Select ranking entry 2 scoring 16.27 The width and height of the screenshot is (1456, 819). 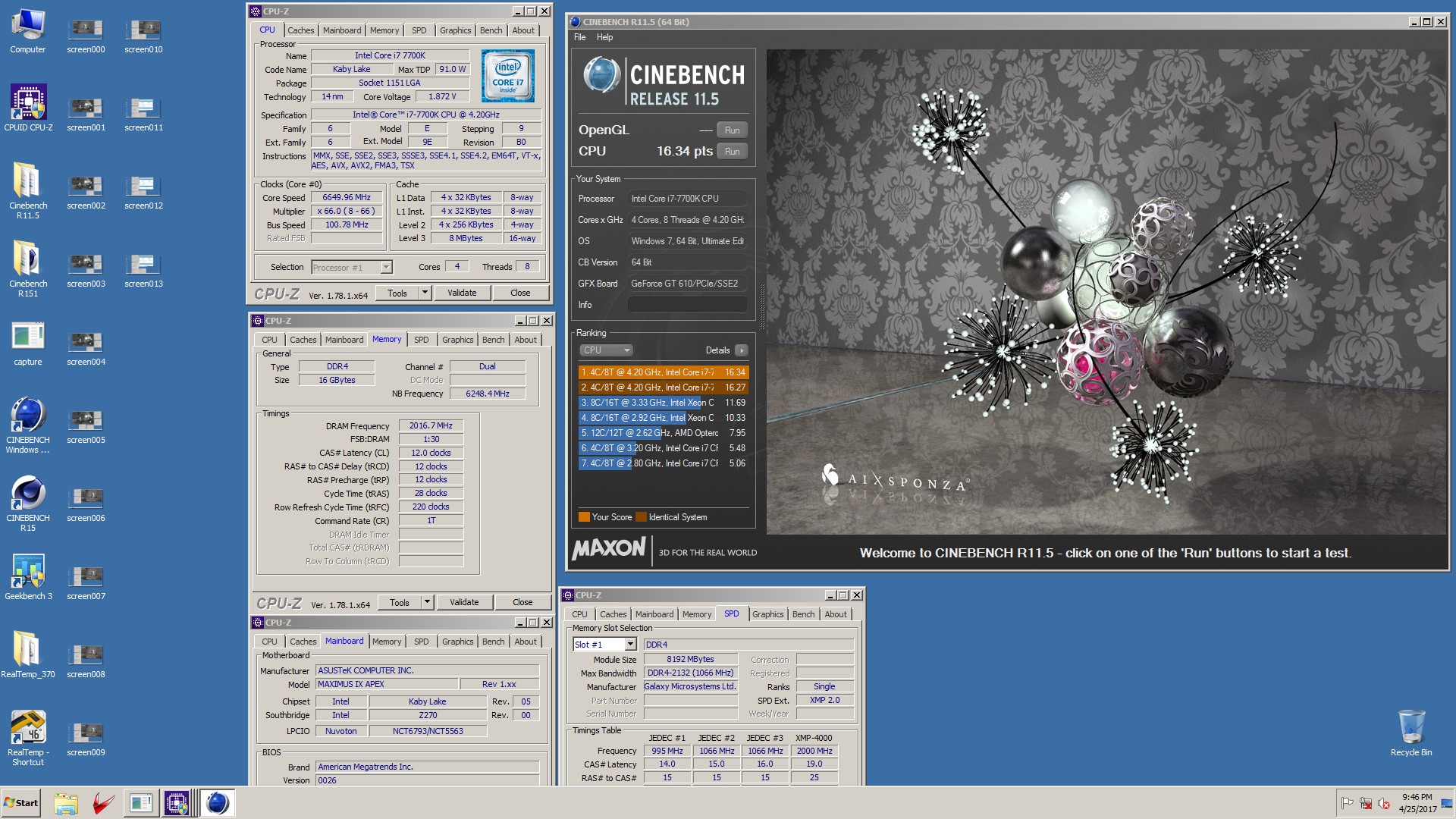664,388
